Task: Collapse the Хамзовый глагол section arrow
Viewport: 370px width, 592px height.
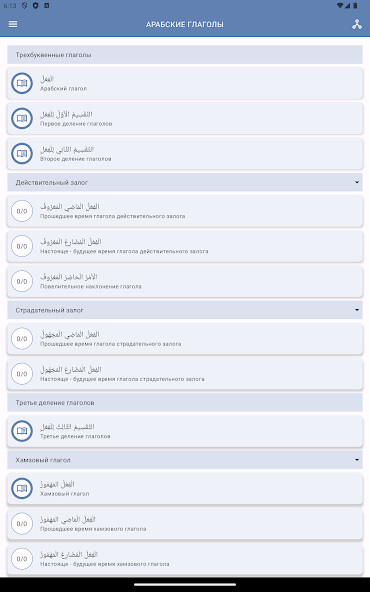Action: (x=357, y=460)
